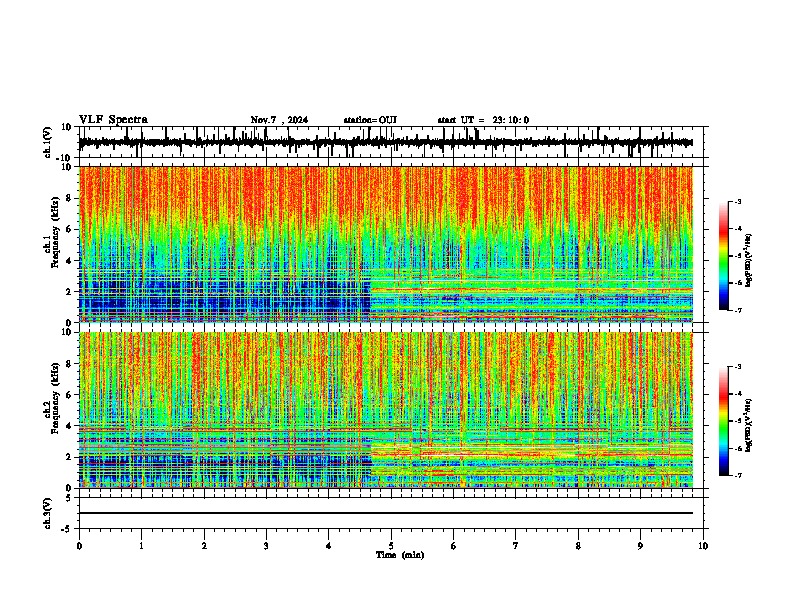This screenshot has width=792, height=612.
Task: Click time axis tick label '7'
Action: [x=516, y=546]
